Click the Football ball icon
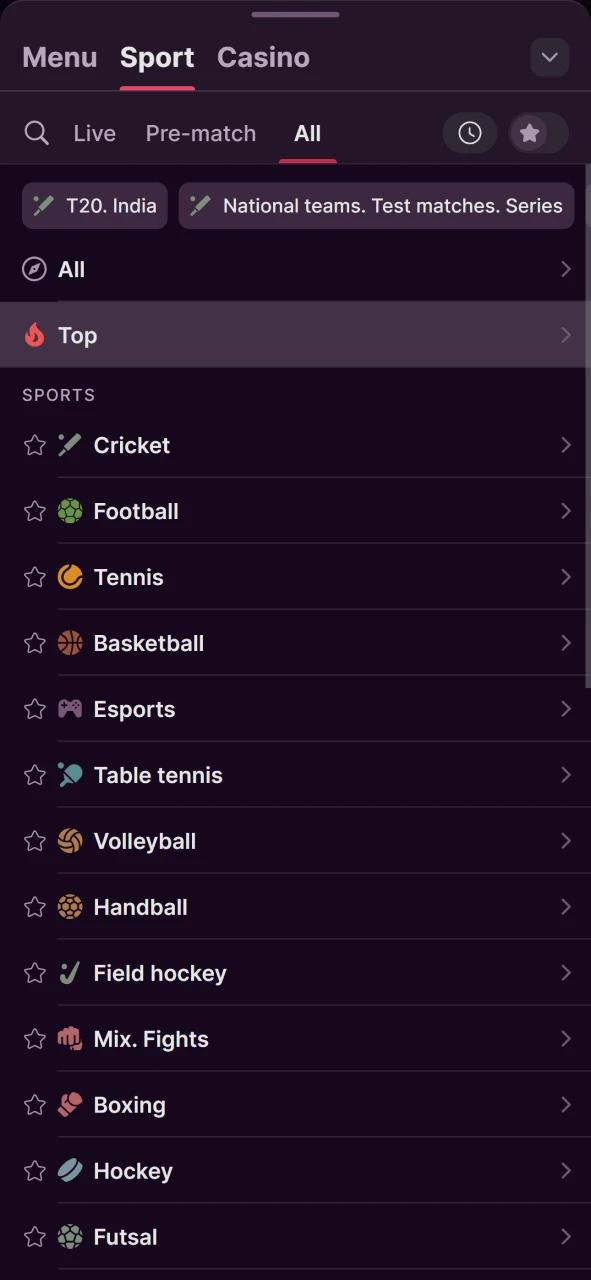Screen dimensions: 591x1280 (x=68, y=510)
